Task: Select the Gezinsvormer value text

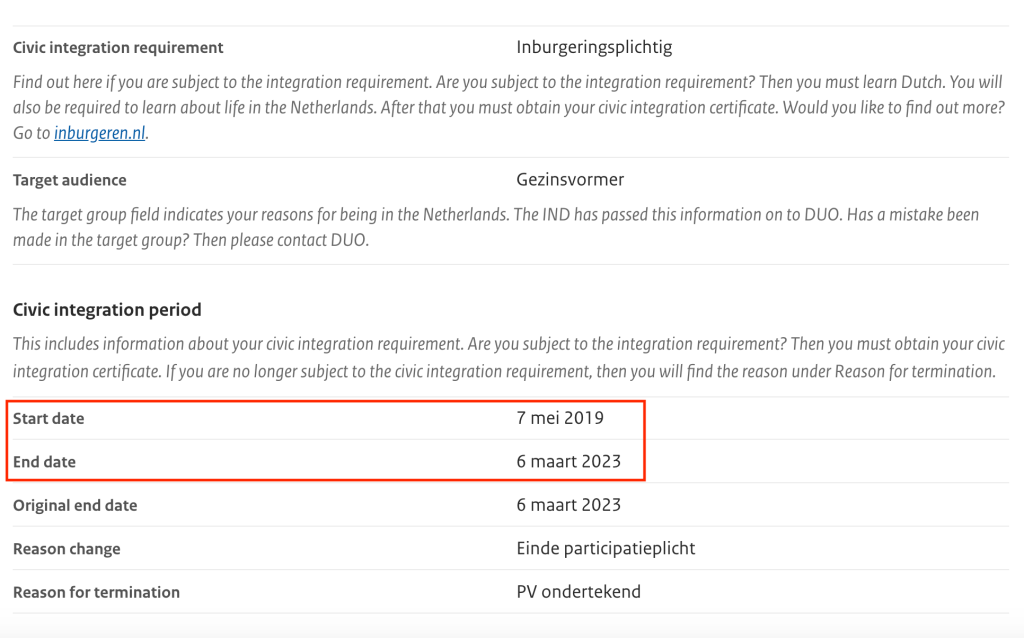Action: 570,180
